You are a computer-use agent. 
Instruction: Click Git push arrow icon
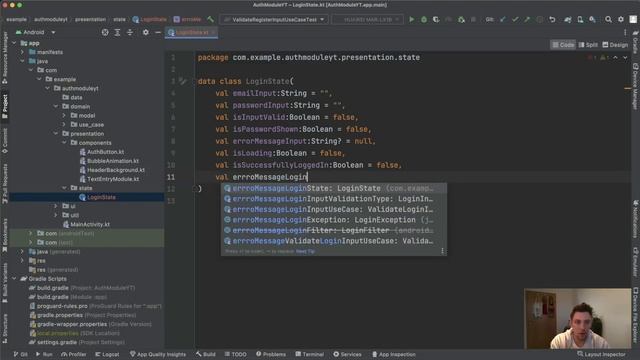pyautogui.click(x=527, y=19)
